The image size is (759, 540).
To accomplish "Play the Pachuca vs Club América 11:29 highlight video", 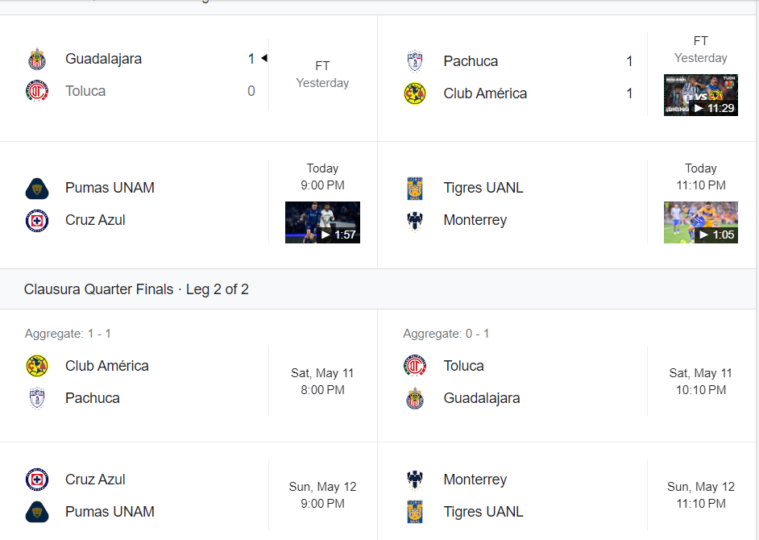I will (x=700, y=95).
